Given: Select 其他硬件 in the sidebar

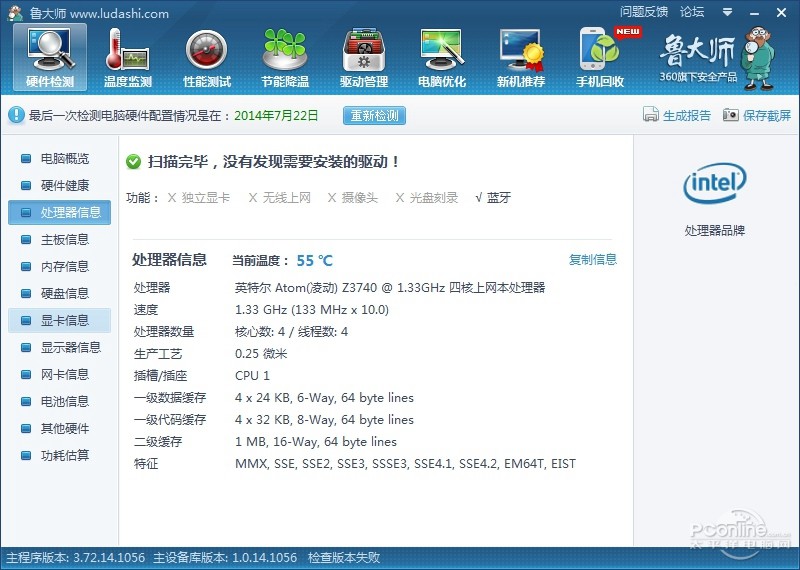Looking at the screenshot, I should [60, 429].
